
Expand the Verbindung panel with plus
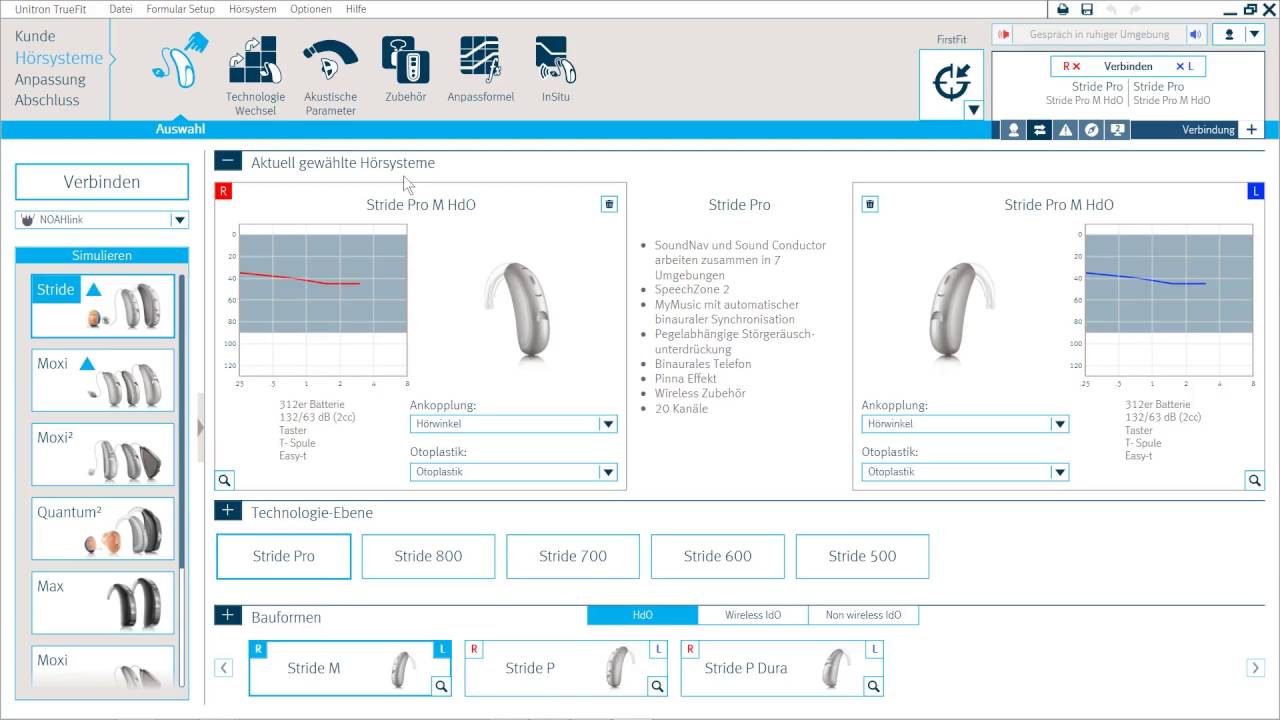click(x=1251, y=130)
